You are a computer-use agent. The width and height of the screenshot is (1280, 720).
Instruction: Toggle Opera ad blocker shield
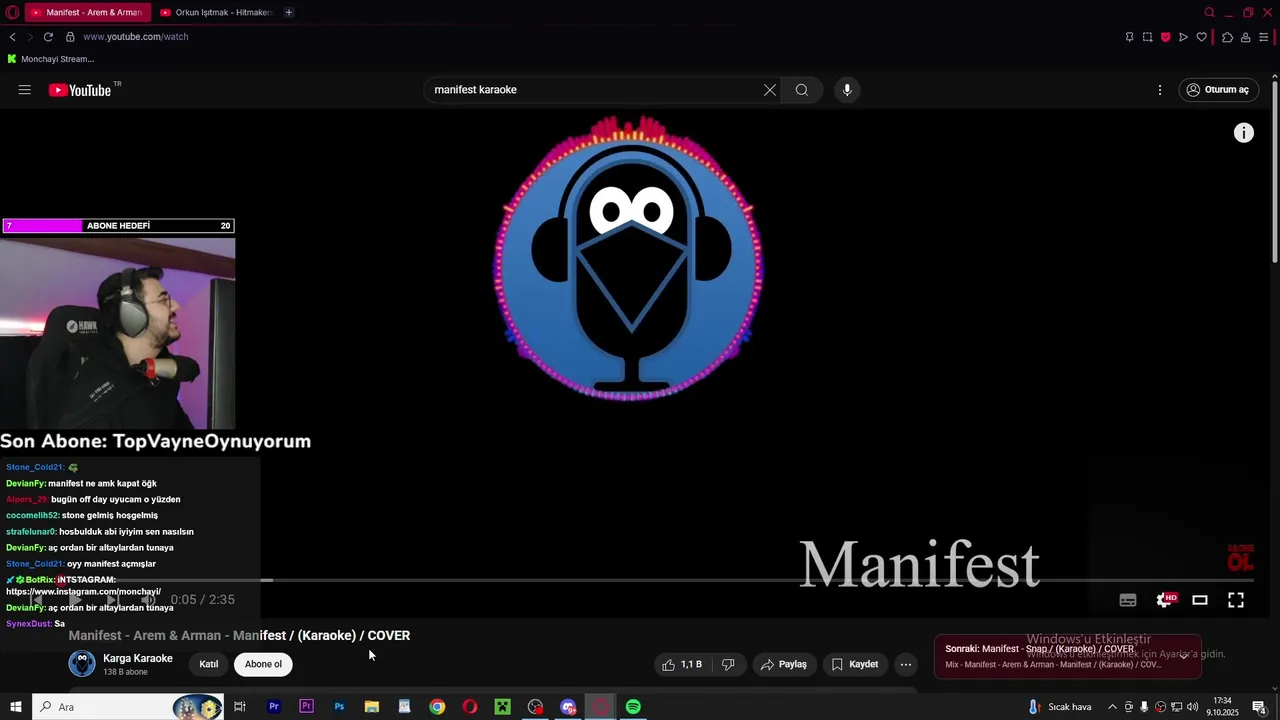(1165, 37)
